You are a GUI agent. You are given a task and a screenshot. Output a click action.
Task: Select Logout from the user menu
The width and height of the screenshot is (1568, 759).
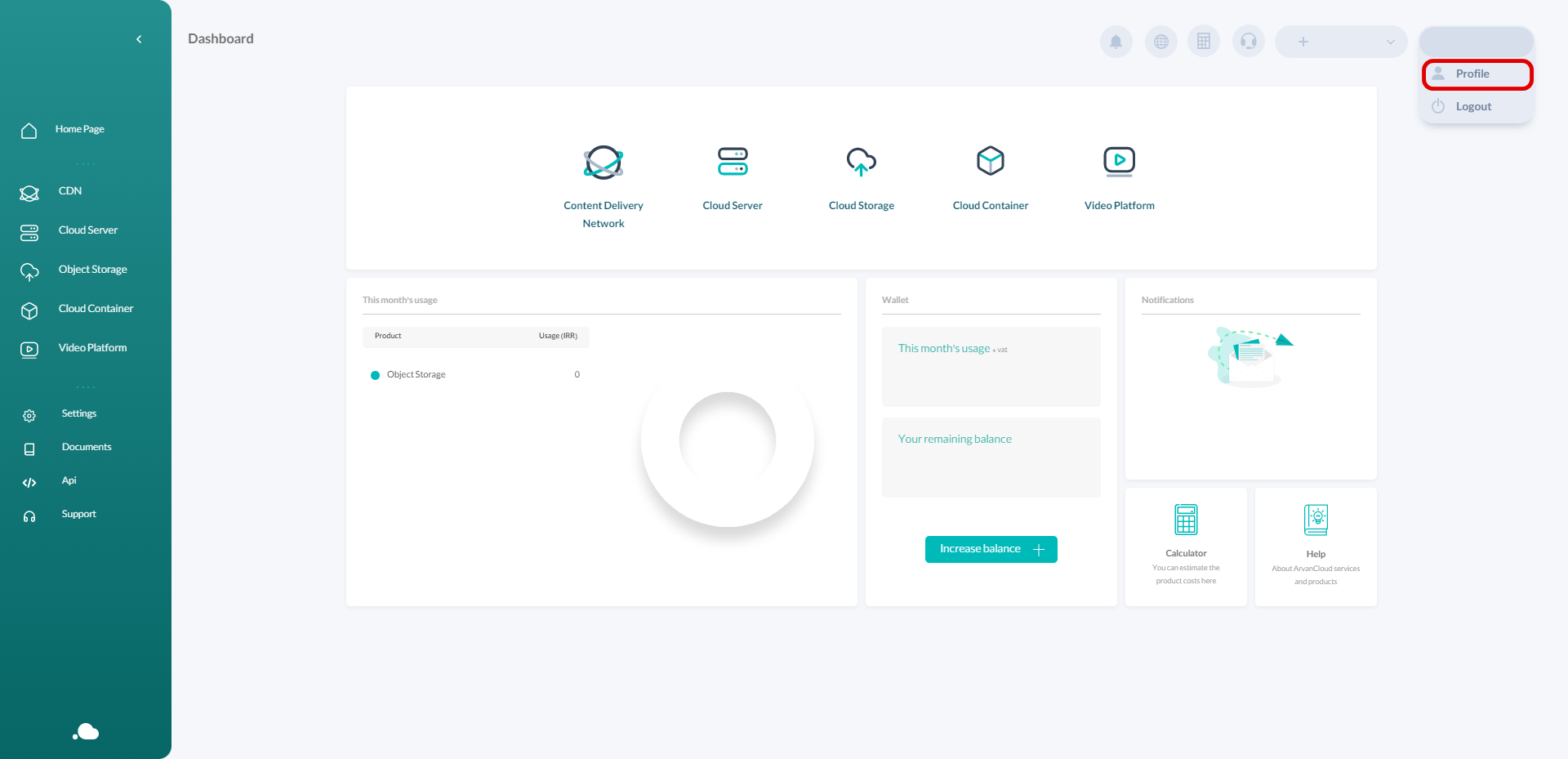(x=1477, y=107)
